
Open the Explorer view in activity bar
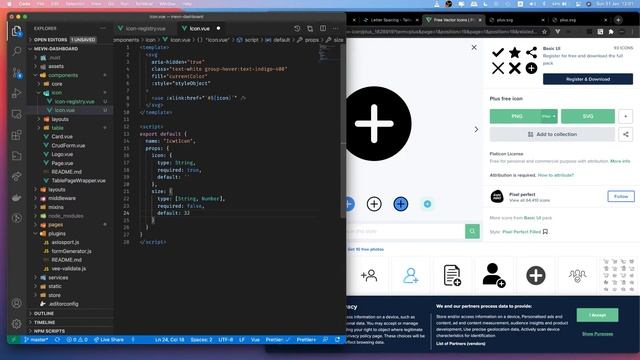tap(16, 31)
